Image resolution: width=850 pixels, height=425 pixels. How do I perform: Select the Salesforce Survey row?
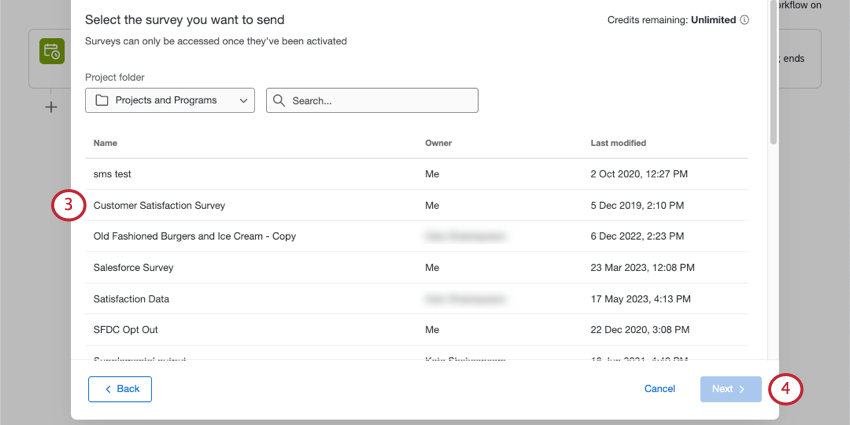click(x=134, y=268)
